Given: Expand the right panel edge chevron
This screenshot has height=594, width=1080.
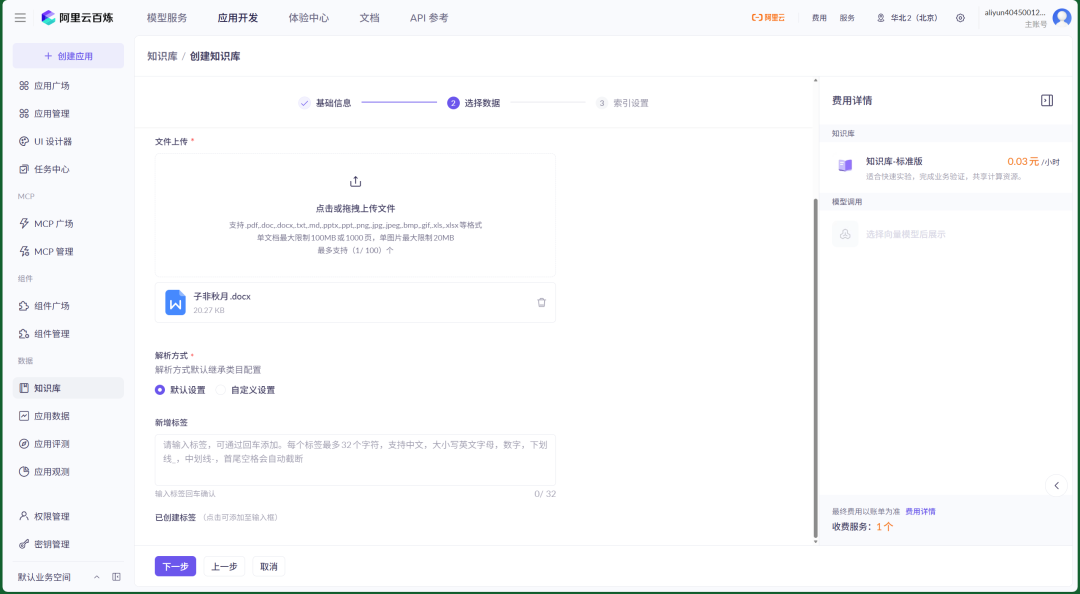Looking at the screenshot, I should [1056, 485].
